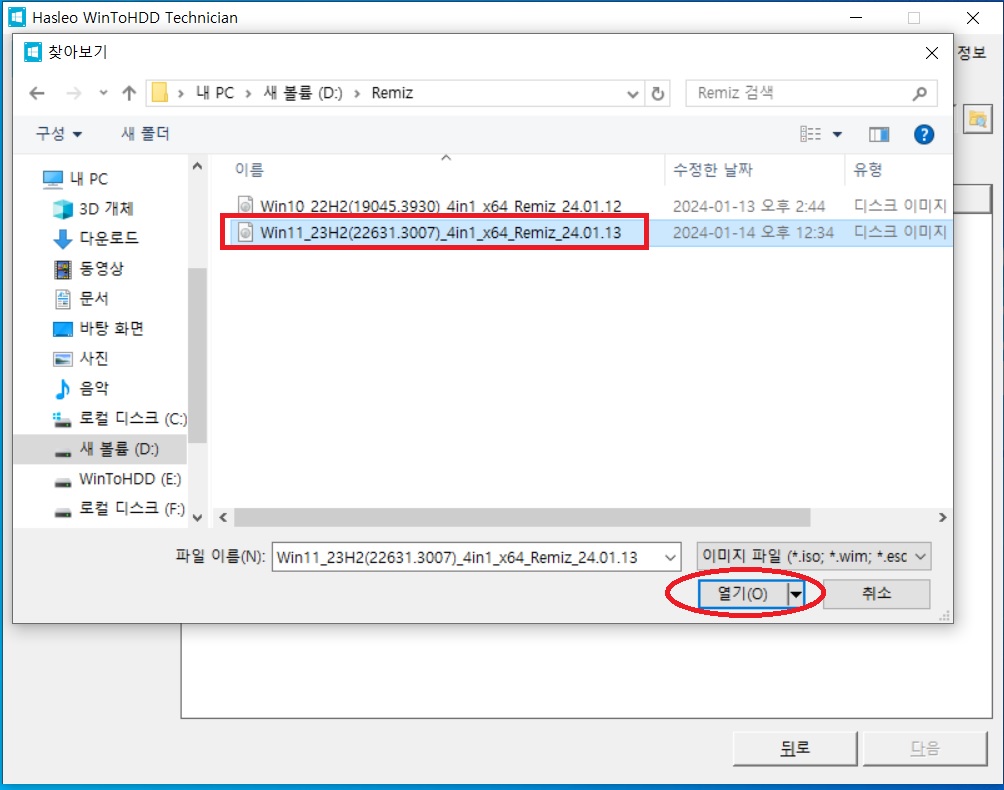Select '로컬 디스크 (C:)' drive in sidebar
The image size is (1004, 790).
[120, 419]
